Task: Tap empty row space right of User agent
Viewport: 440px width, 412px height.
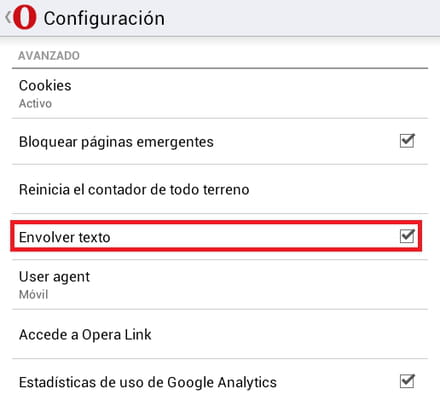Action: (260, 285)
